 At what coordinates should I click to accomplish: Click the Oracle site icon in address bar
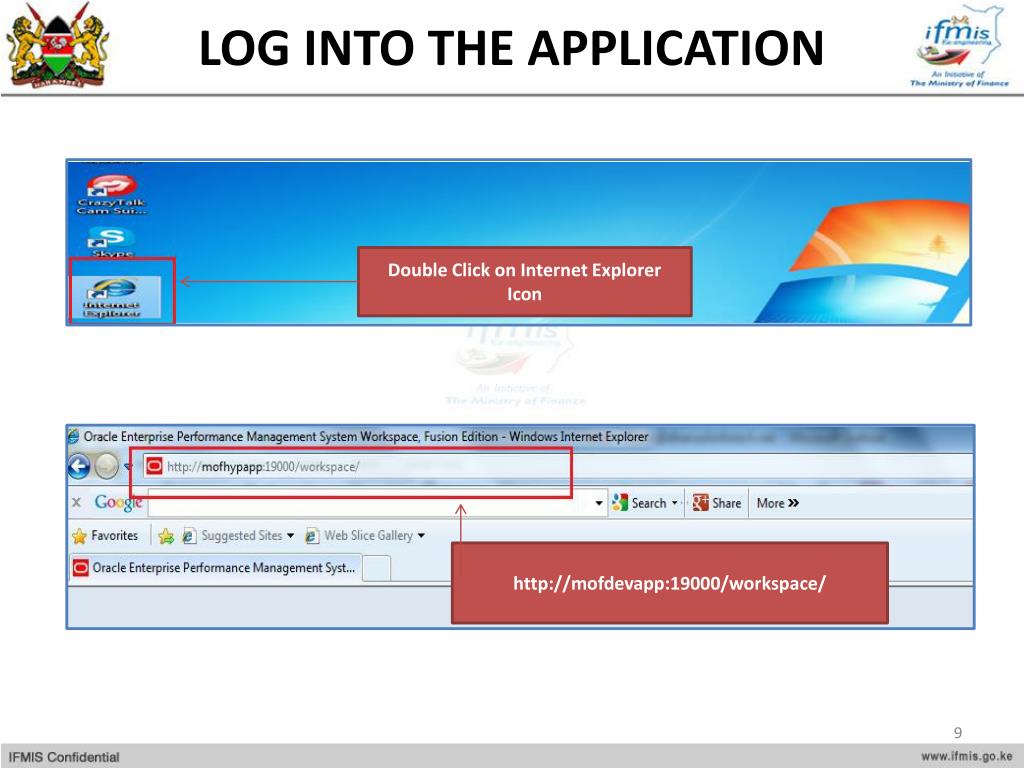(x=154, y=466)
